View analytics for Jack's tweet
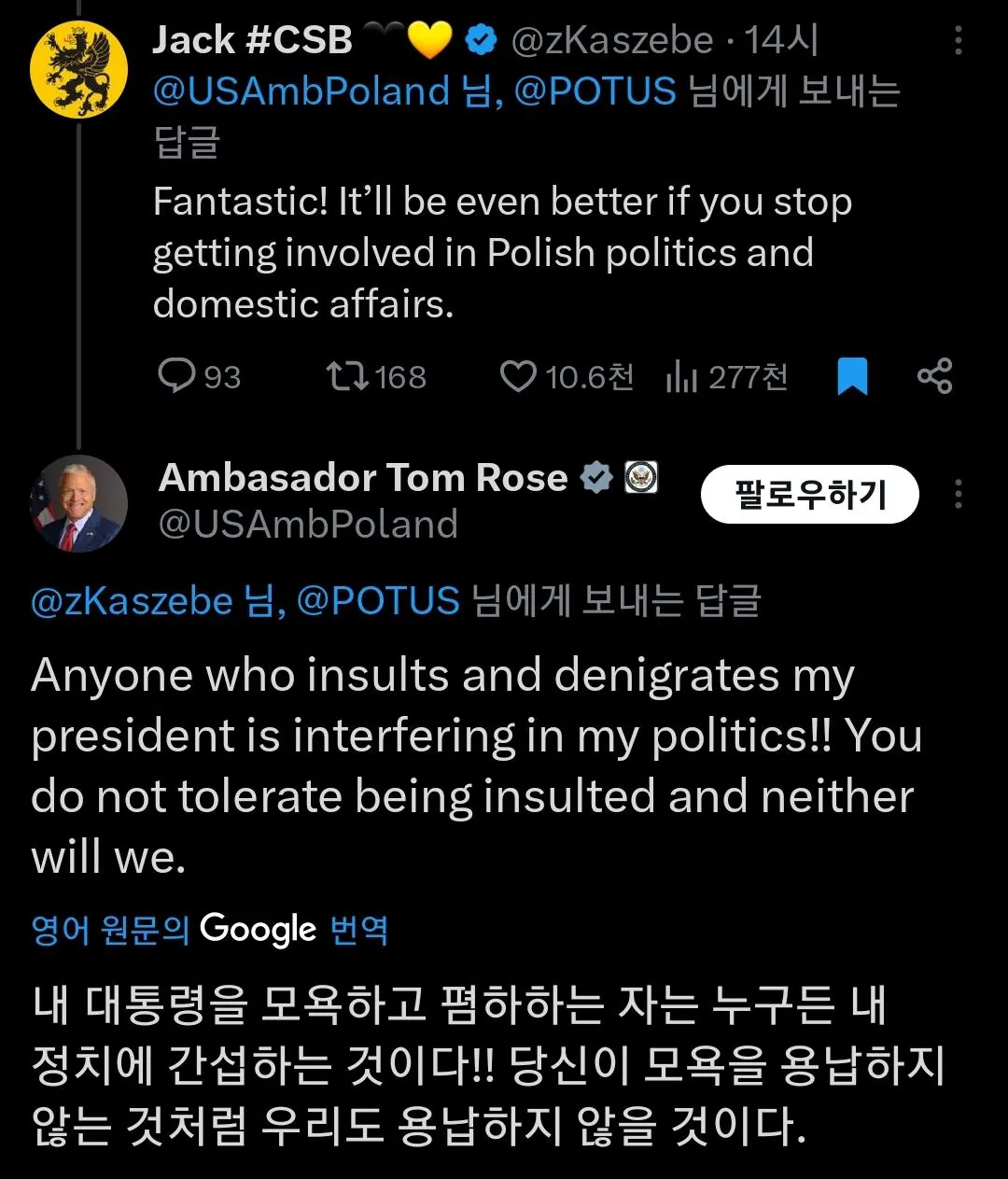Screen dimensions: 1008x1179 681,375
